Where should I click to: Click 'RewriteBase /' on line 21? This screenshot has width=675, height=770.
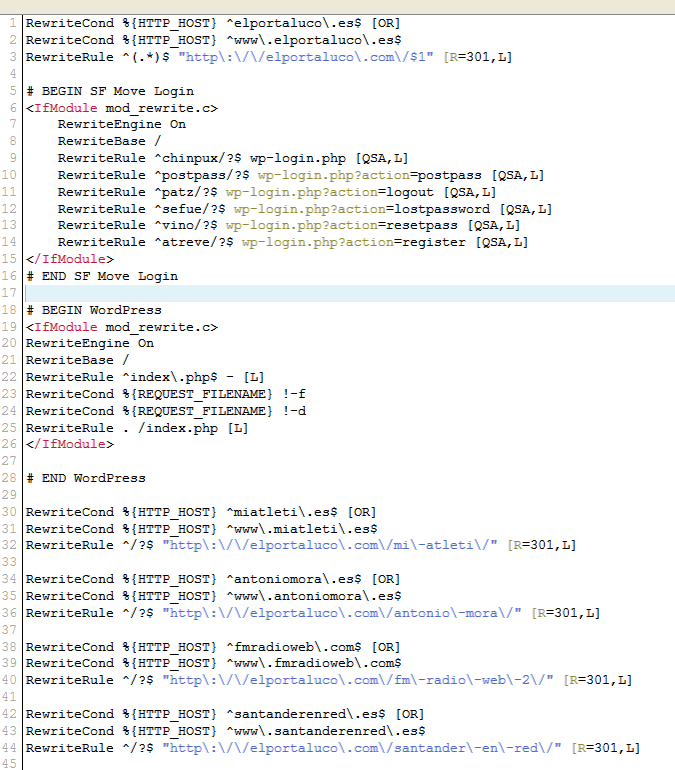78,360
